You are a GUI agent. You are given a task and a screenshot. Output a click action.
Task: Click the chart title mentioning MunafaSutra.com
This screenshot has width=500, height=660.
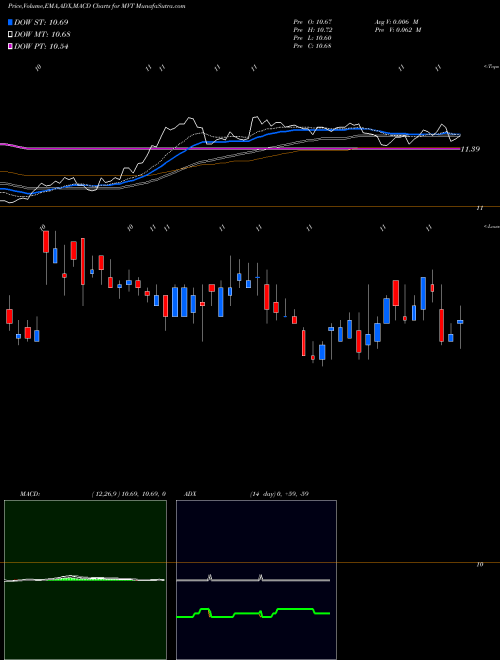pyautogui.click(x=97, y=6)
